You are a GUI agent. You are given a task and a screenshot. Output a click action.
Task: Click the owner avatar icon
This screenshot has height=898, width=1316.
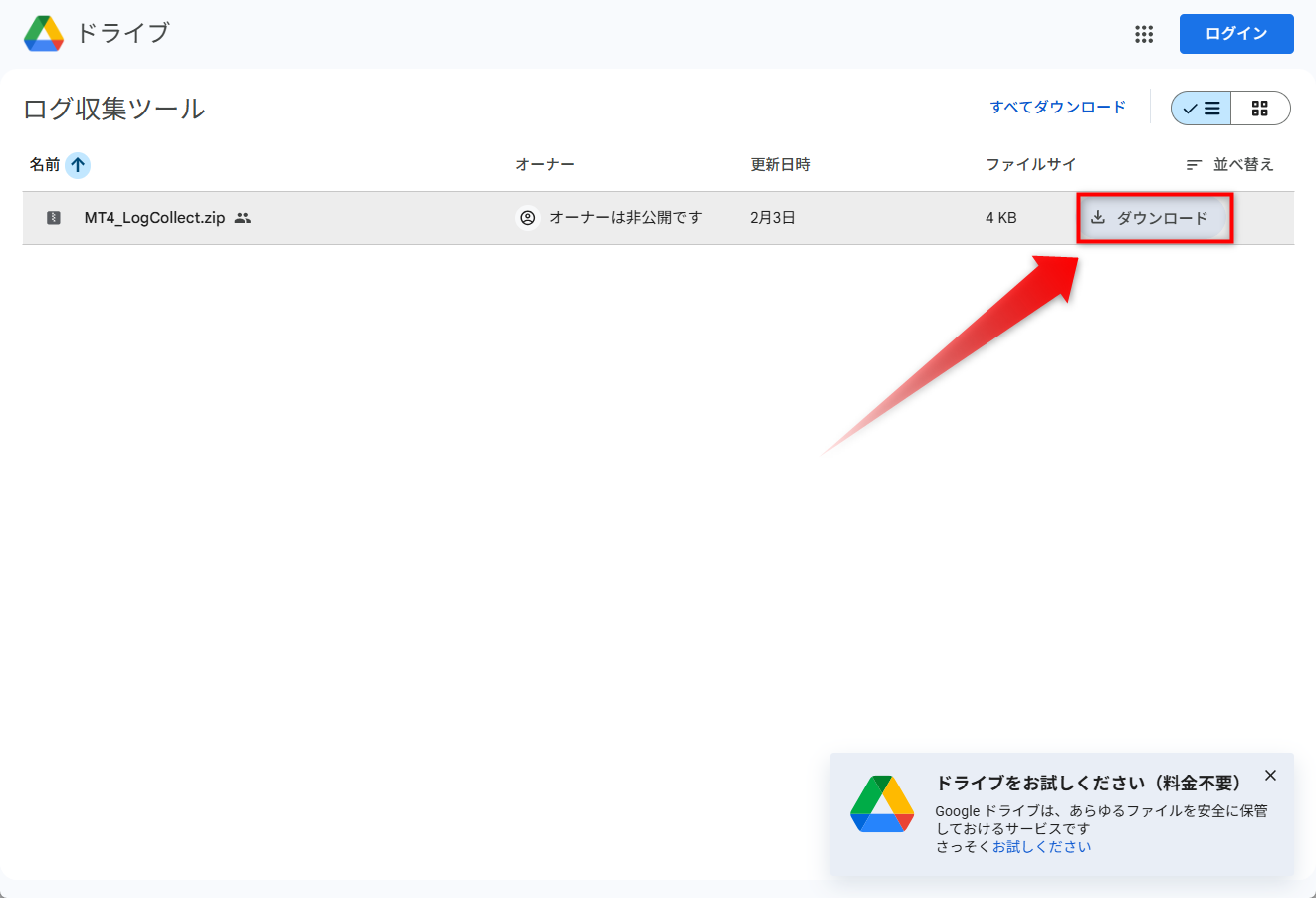click(x=528, y=218)
